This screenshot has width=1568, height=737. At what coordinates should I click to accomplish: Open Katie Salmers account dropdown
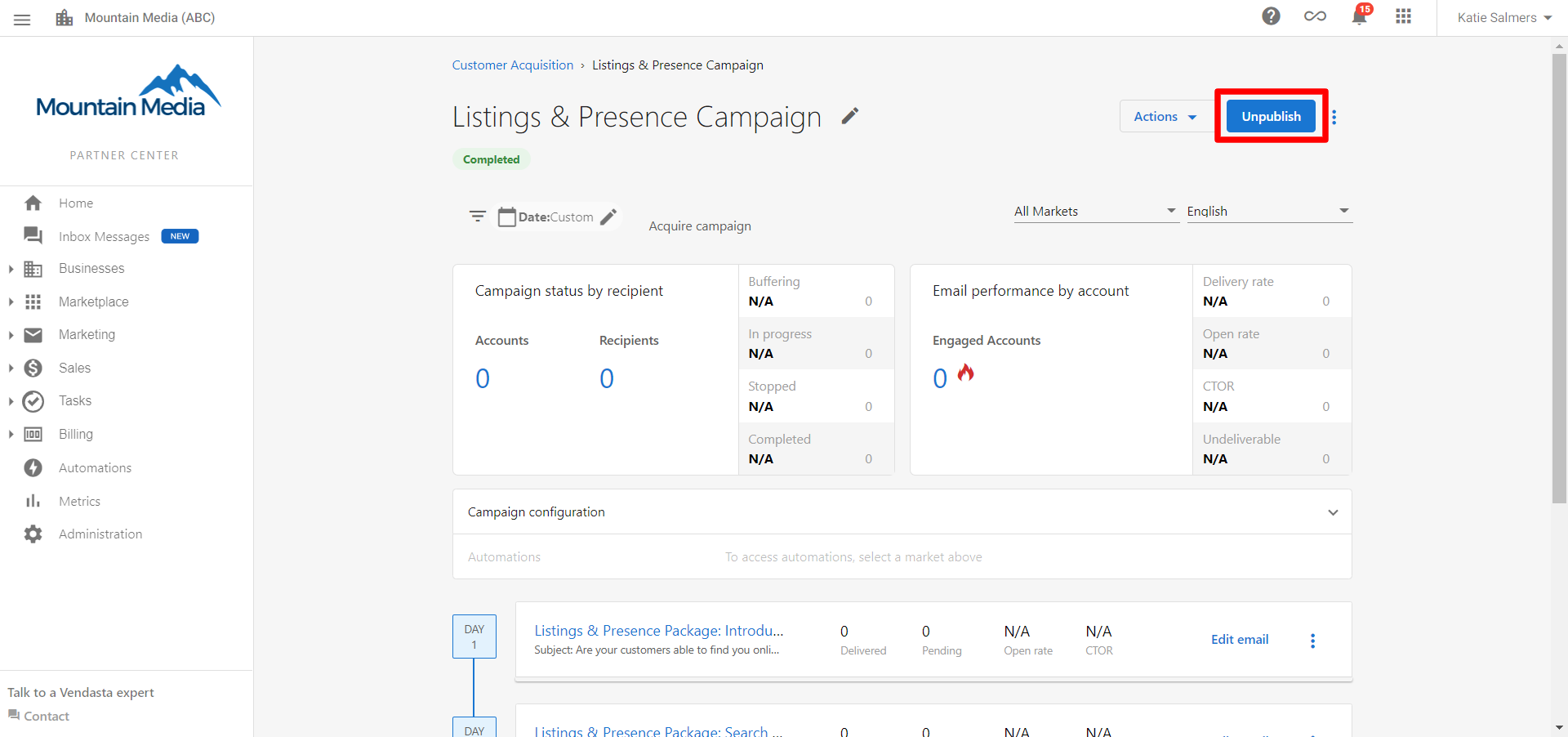click(1504, 18)
